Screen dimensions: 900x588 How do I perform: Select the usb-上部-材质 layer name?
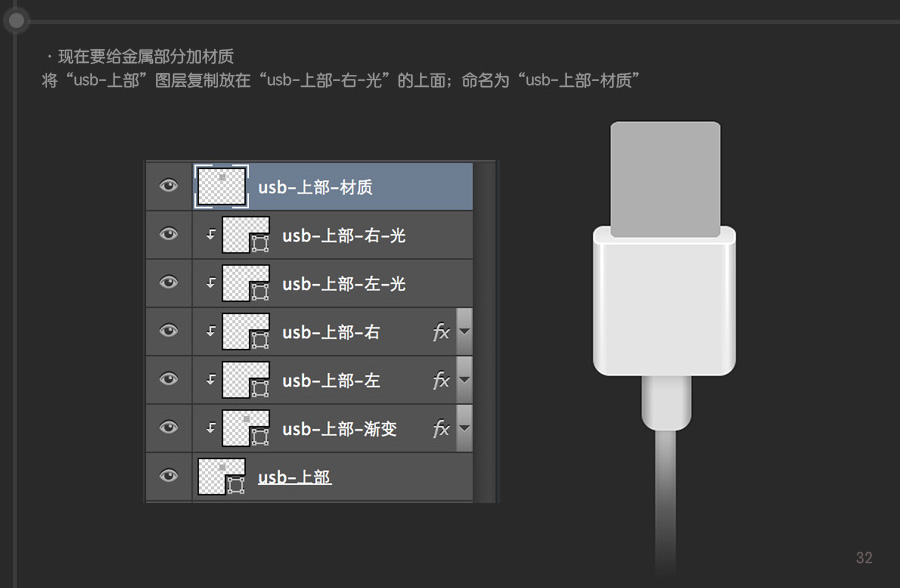tap(315, 187)
